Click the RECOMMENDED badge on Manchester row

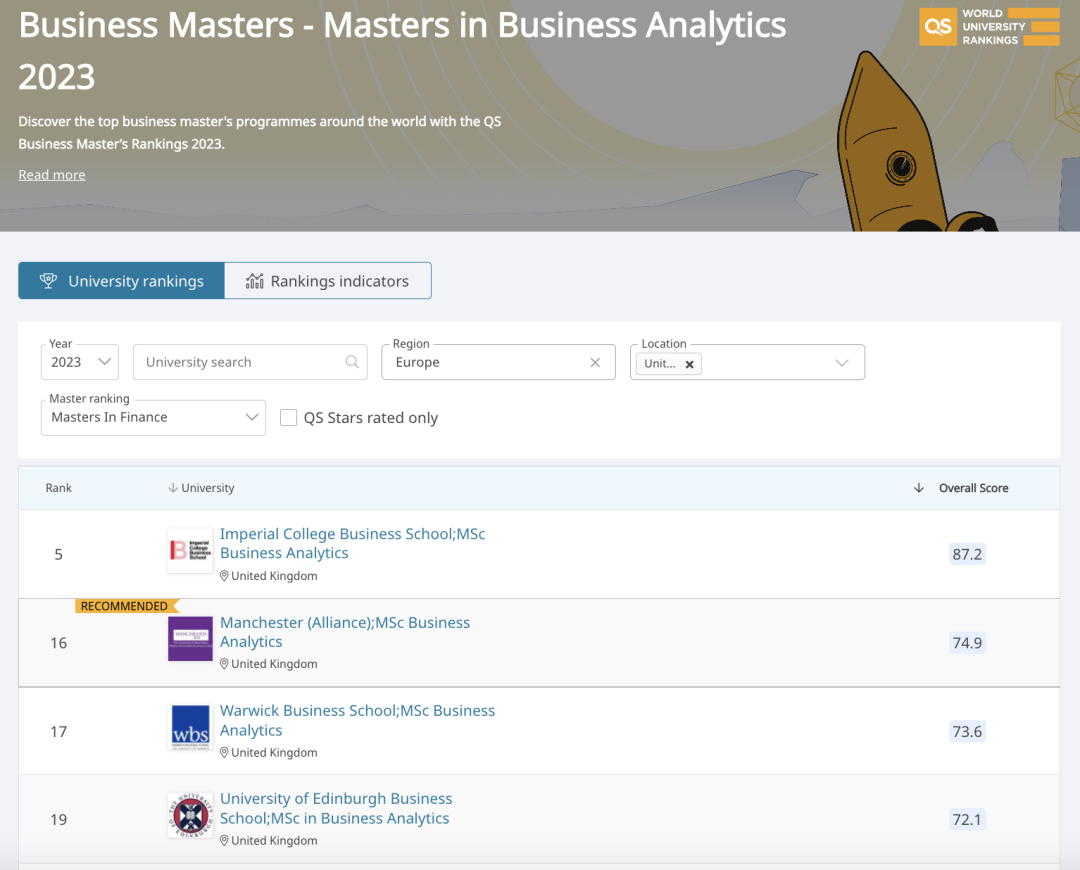(x=127, y=606)
